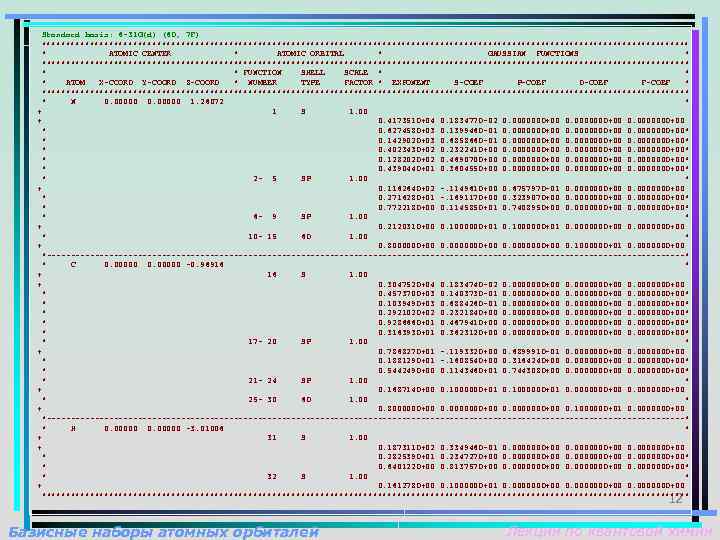Image resolution: width=720 pixels, height=540 pixels.
Task: Click exponent '0.402343D+02'
Action: 406,150
